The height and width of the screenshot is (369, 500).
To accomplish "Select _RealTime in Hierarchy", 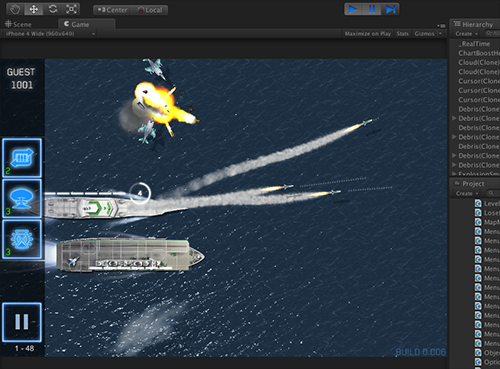I will (x=475, y=44).
